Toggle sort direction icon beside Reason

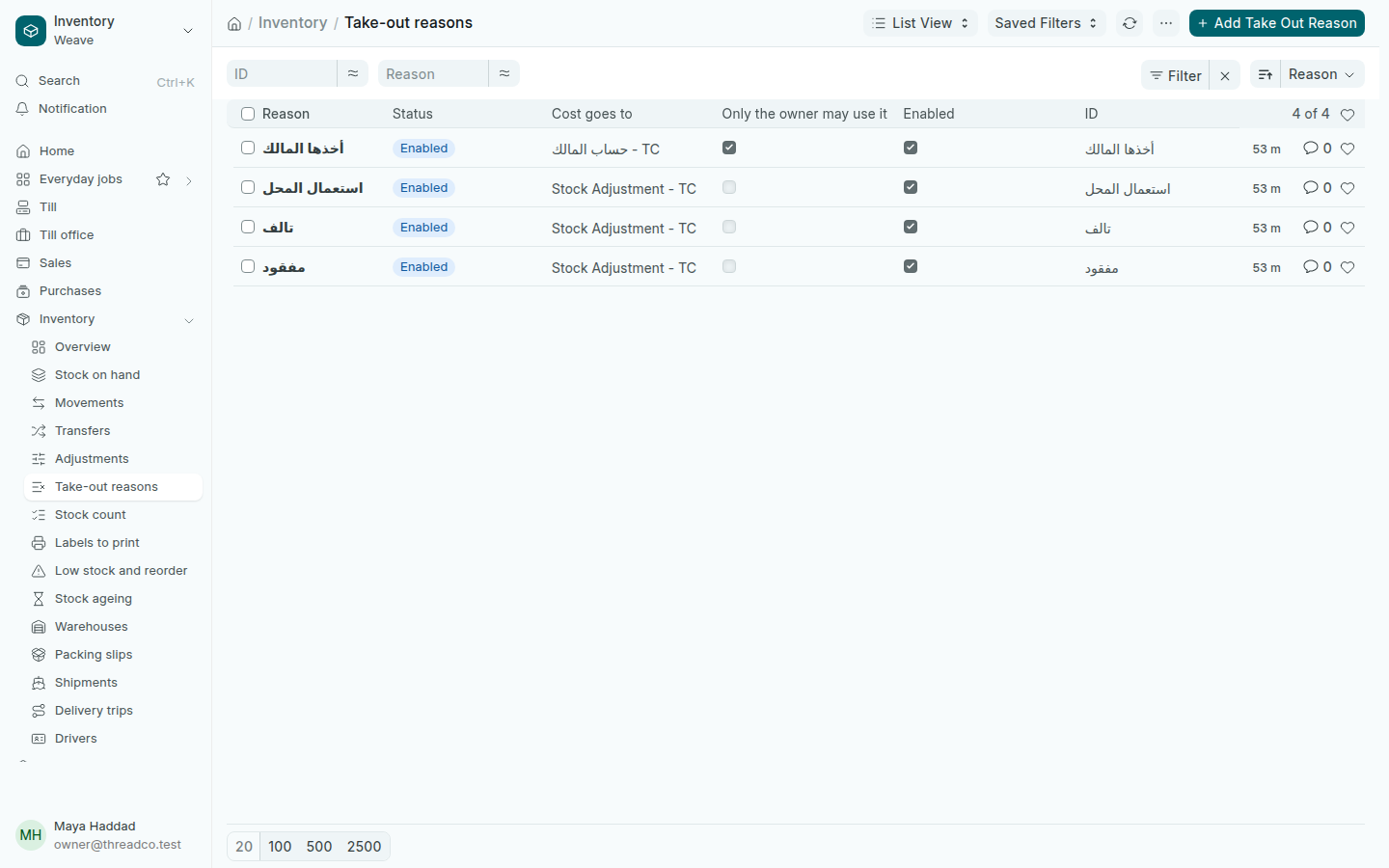point(1266,74)
